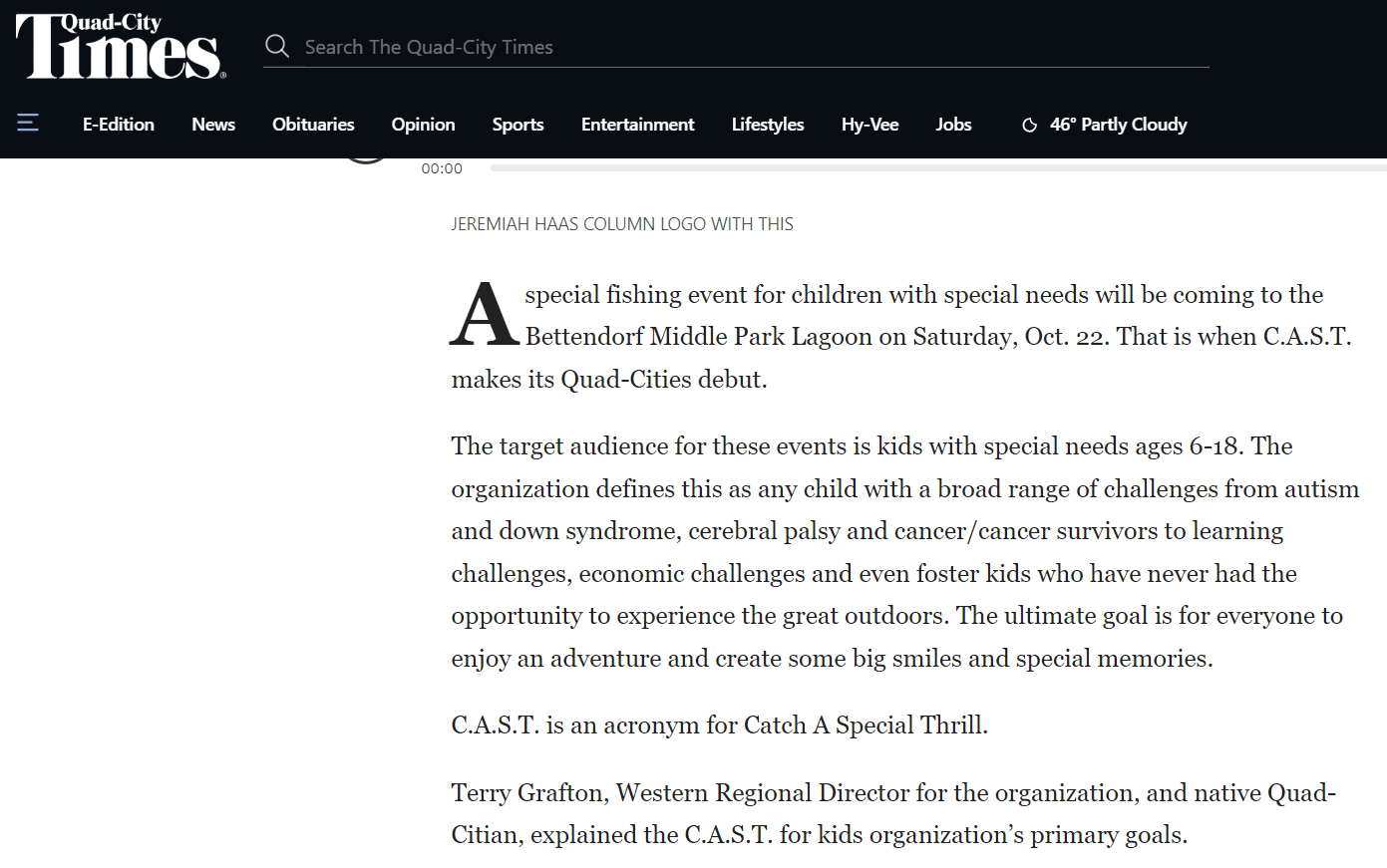
Task: Open the Entertainment section
Action: (637, 125)
